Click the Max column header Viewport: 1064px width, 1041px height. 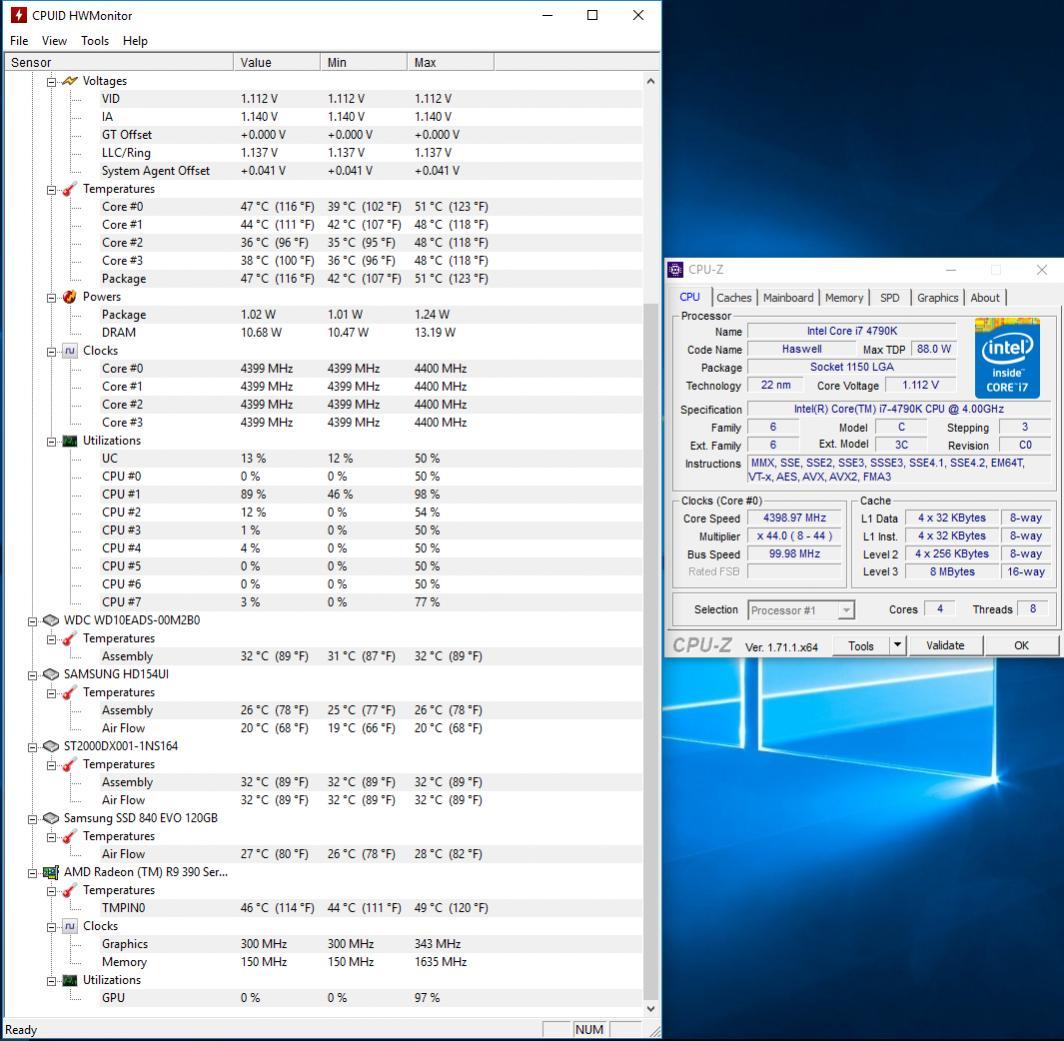pos(451,62)
